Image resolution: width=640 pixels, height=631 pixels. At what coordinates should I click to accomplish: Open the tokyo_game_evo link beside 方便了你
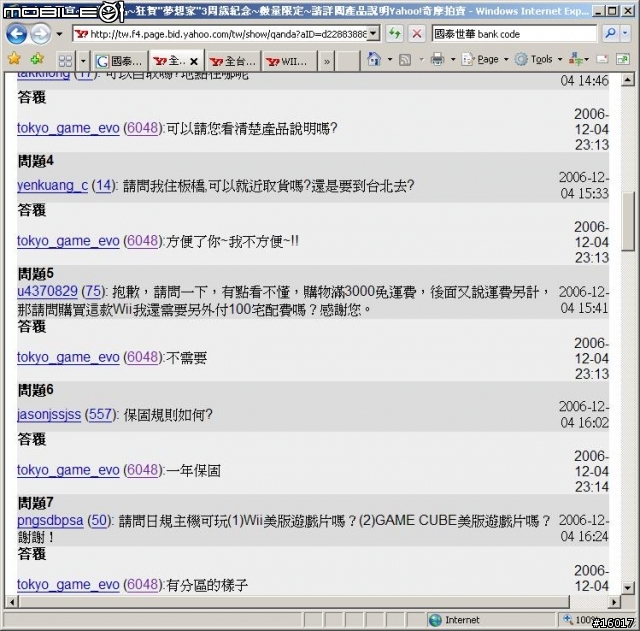[x=68, y=241]
